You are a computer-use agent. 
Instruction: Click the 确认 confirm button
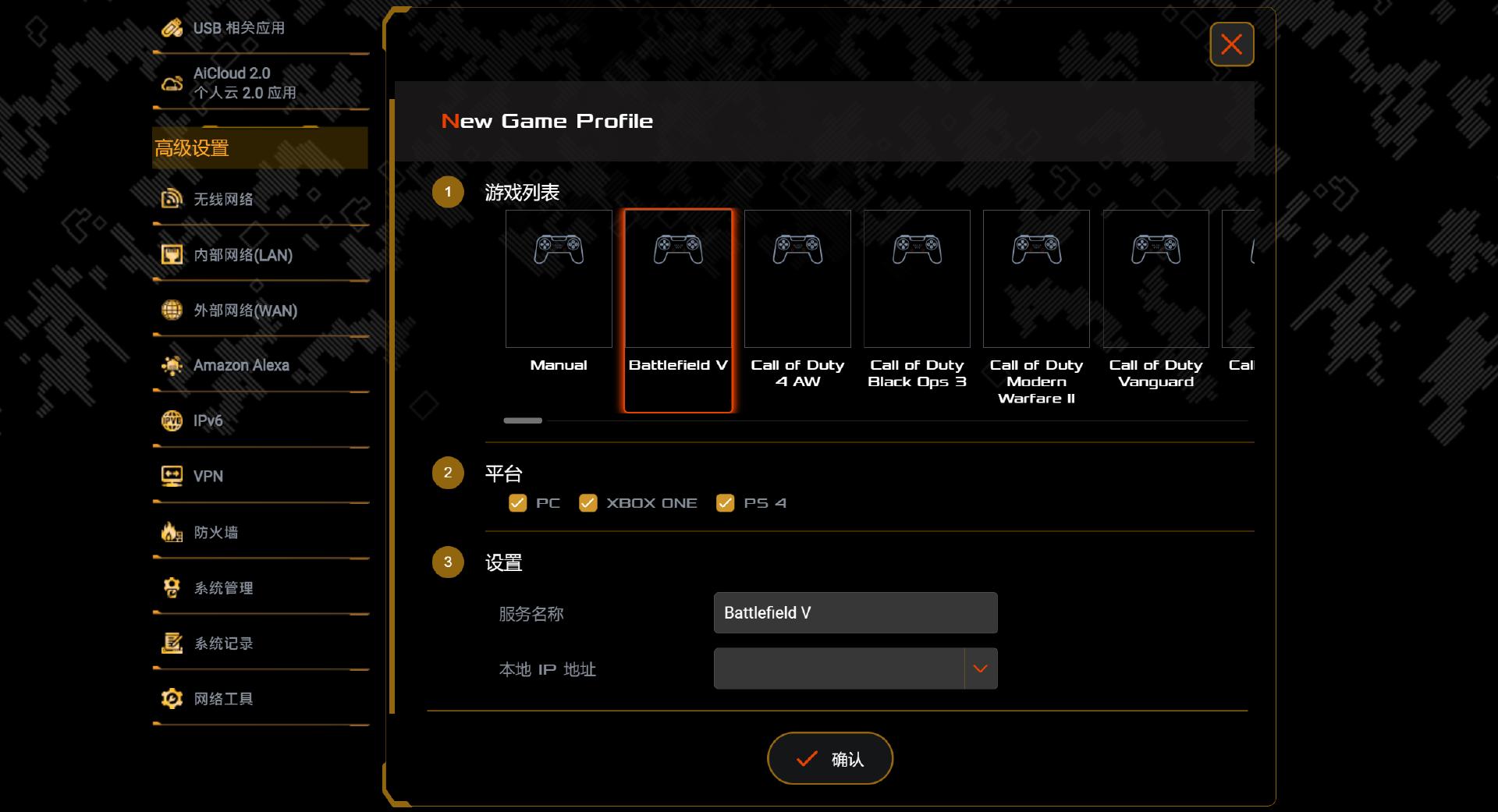(x=829, y=758)
